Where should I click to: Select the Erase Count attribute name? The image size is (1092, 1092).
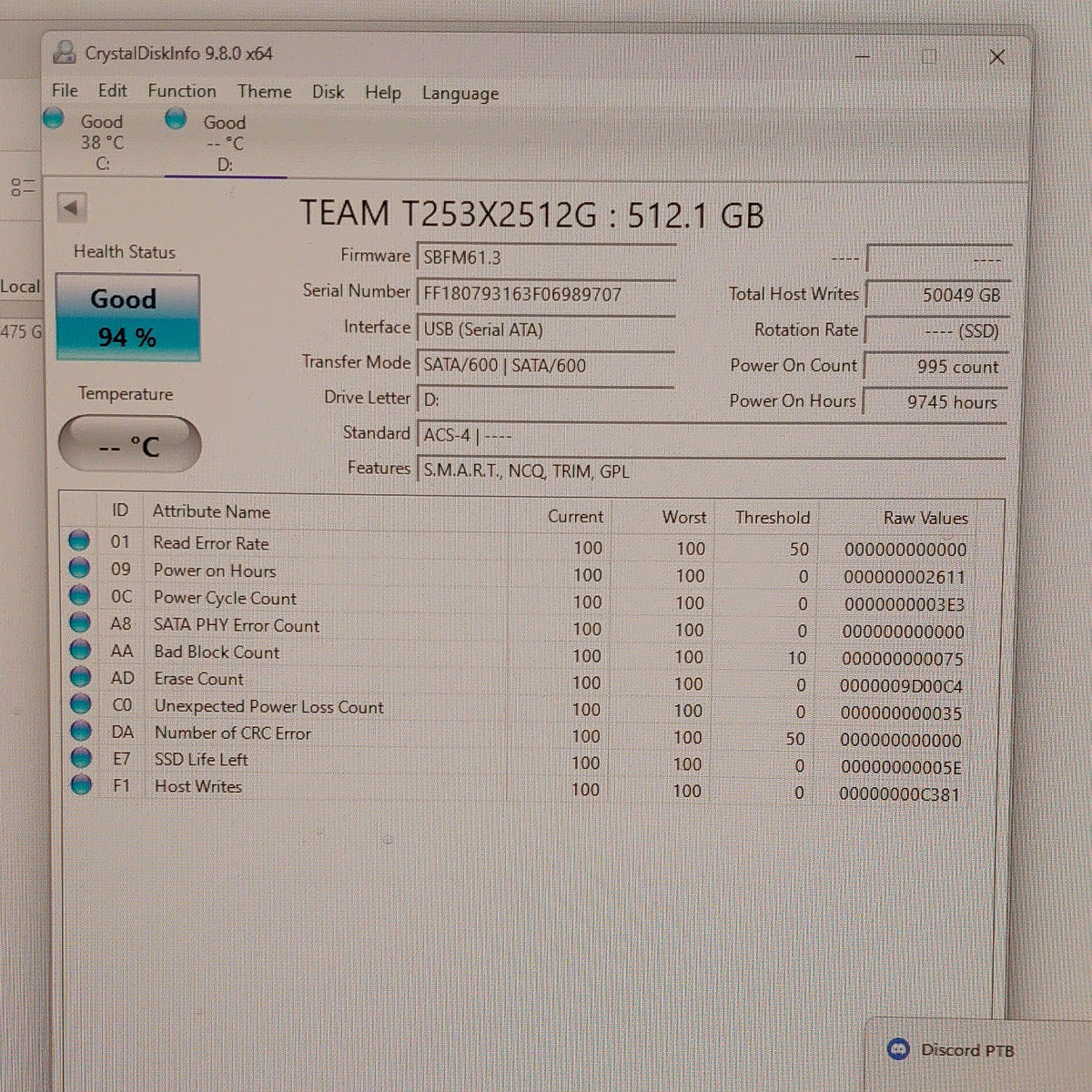coord(199,679)
